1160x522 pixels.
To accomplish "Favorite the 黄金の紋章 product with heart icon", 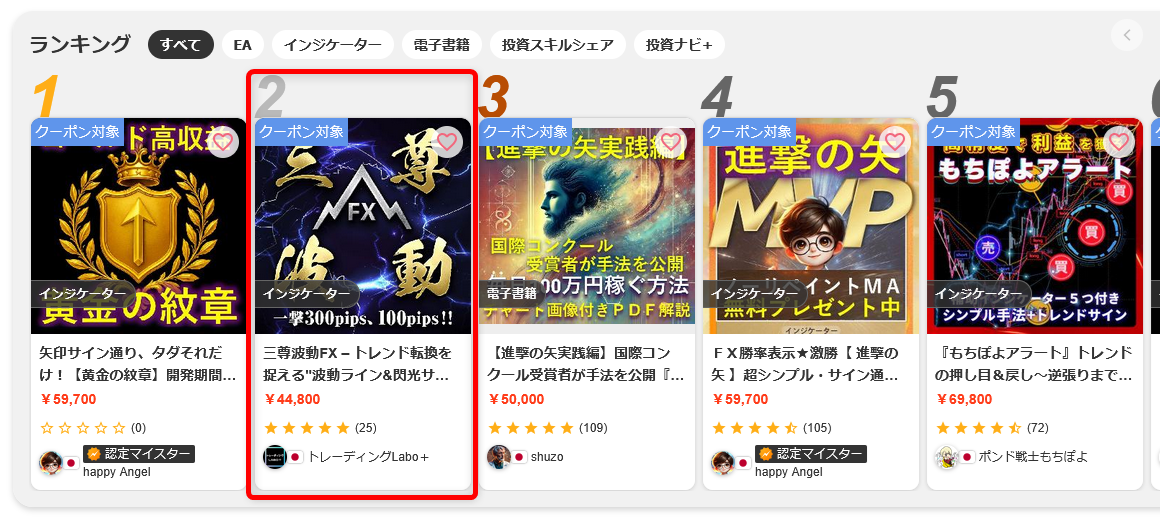I will tap(223, 141).
